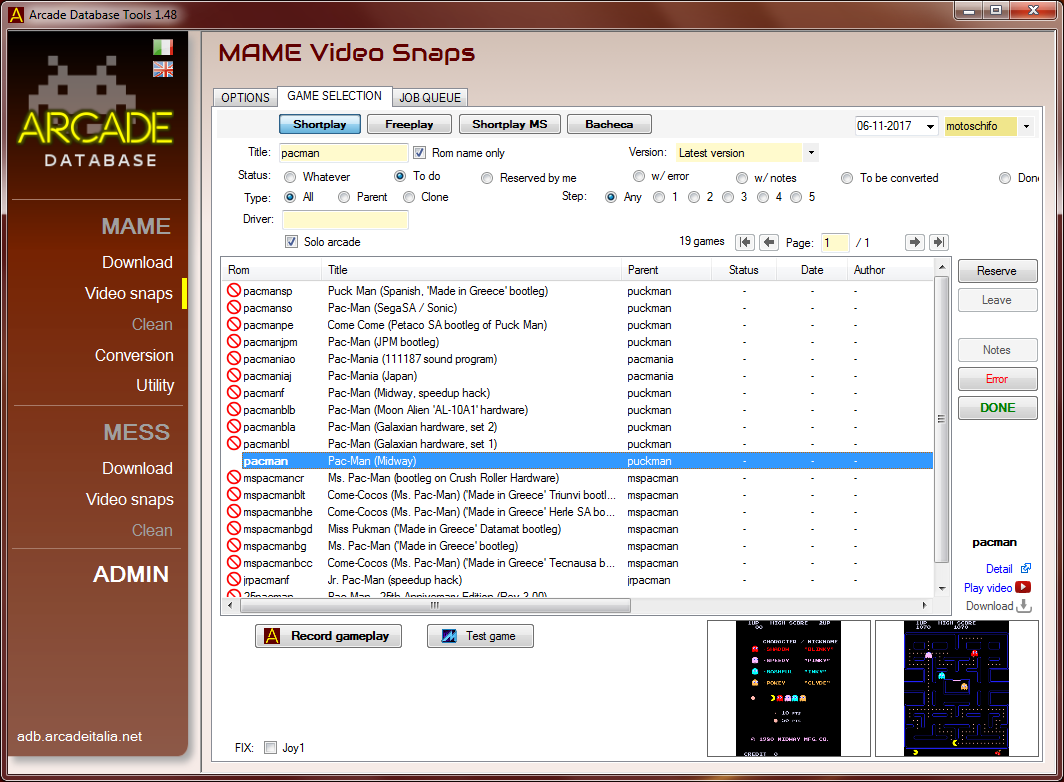Select Type Parent radio button
This screenshot has height=782, width=1064.
click(x=344, y=197)
